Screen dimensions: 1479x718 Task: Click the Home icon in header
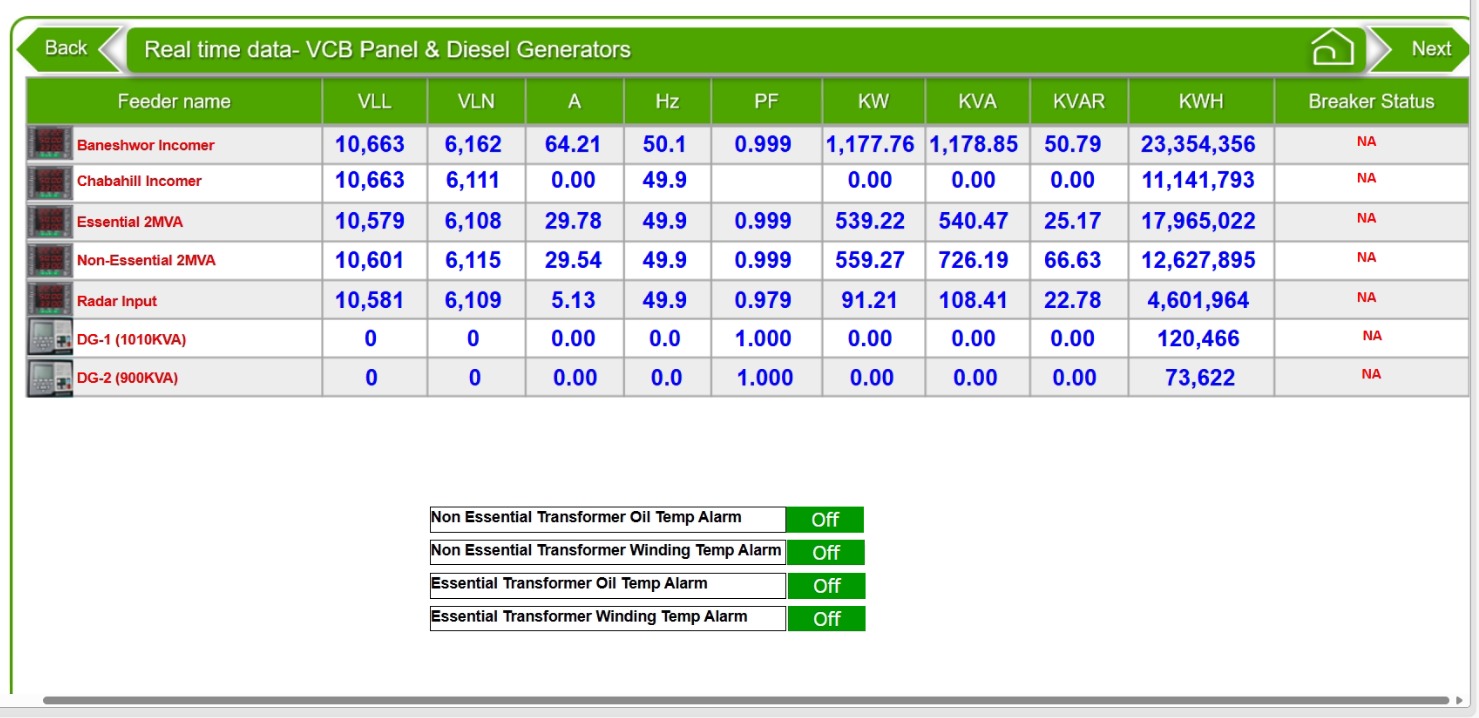pos(1332,48)
